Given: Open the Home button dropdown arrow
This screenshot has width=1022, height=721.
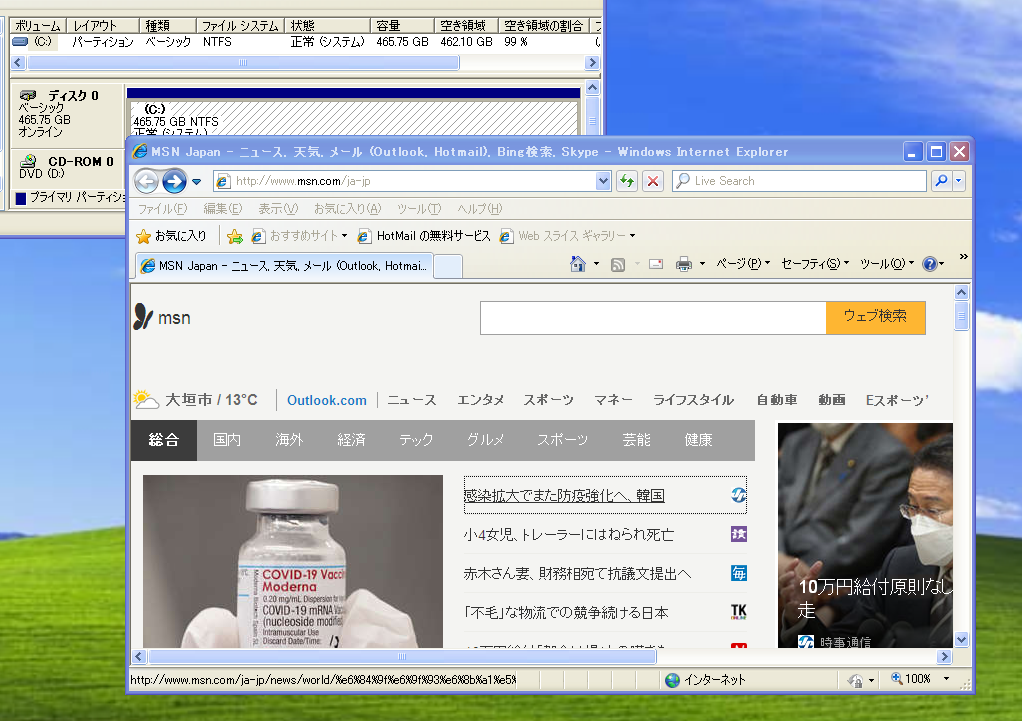Looking at the screenshot, I should click(596, 264).
